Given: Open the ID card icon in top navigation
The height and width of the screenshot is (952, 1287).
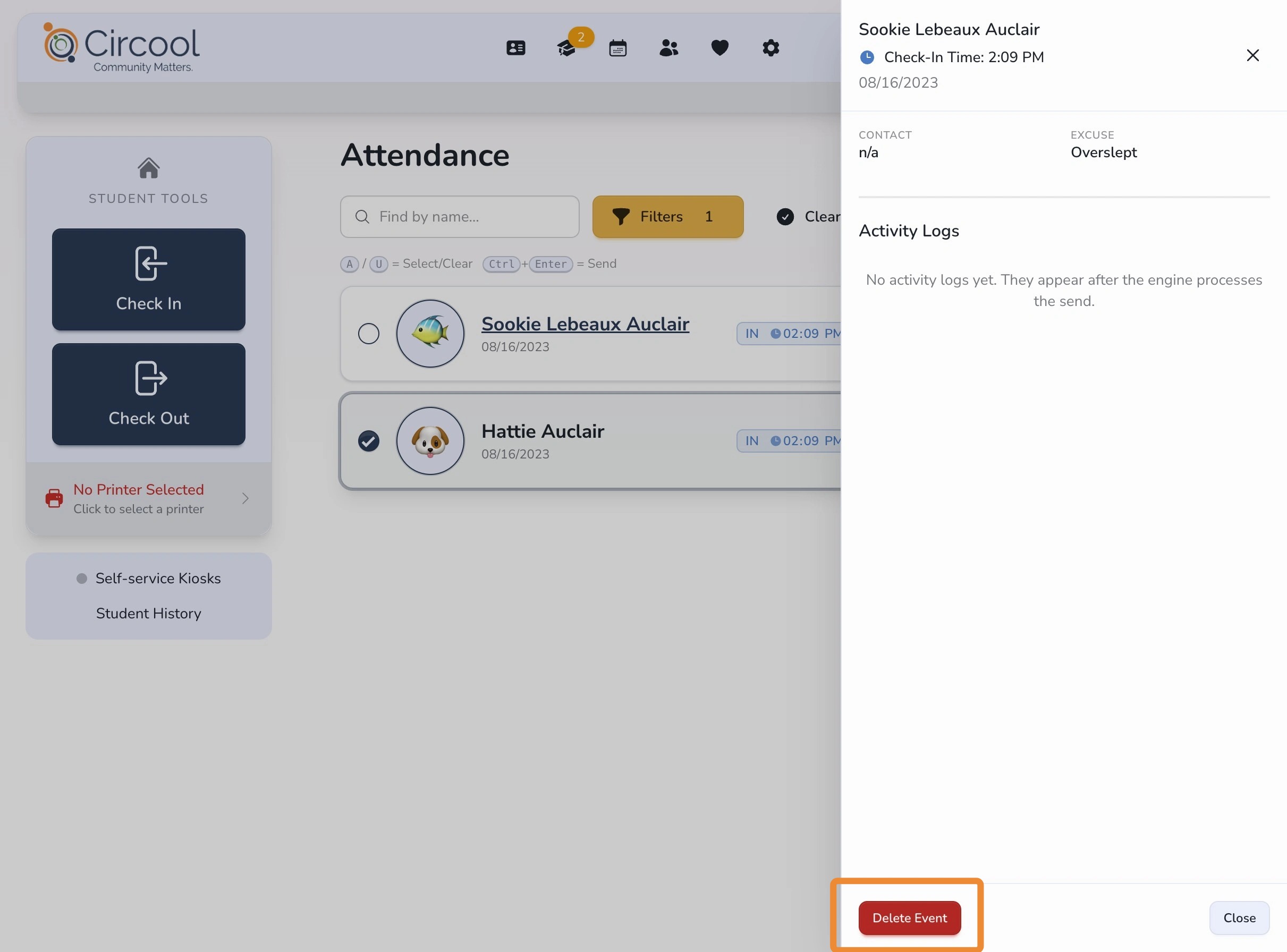Looking at the screenshot, I should click(x=515, y=48).
